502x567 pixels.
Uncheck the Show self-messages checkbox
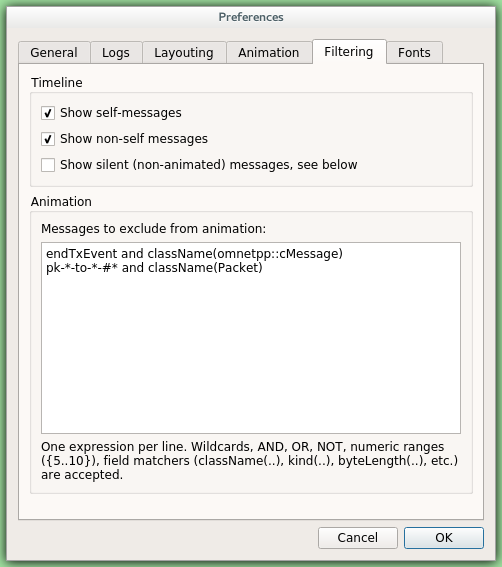click(x=48, y=113)
